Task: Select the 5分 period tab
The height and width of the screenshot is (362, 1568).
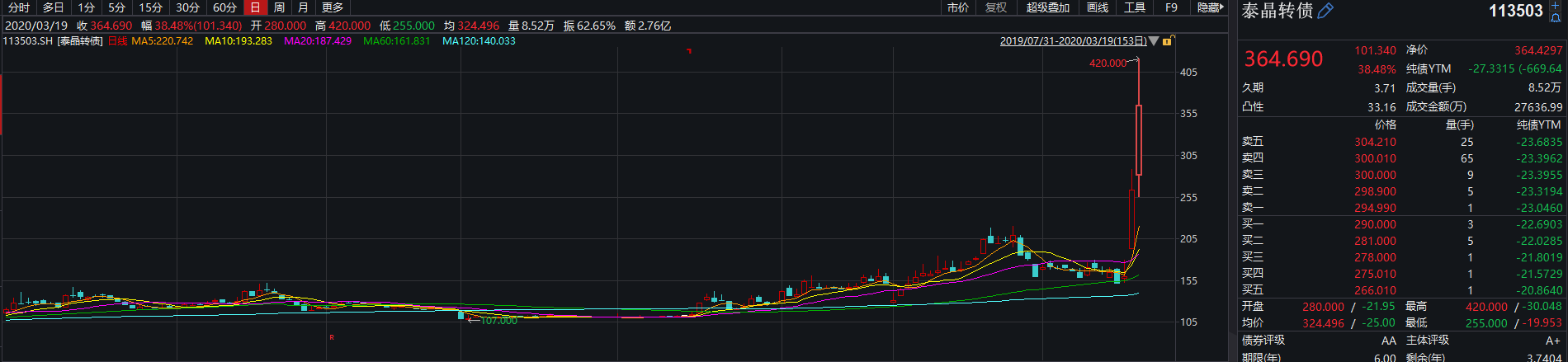Action: point(117,7)
